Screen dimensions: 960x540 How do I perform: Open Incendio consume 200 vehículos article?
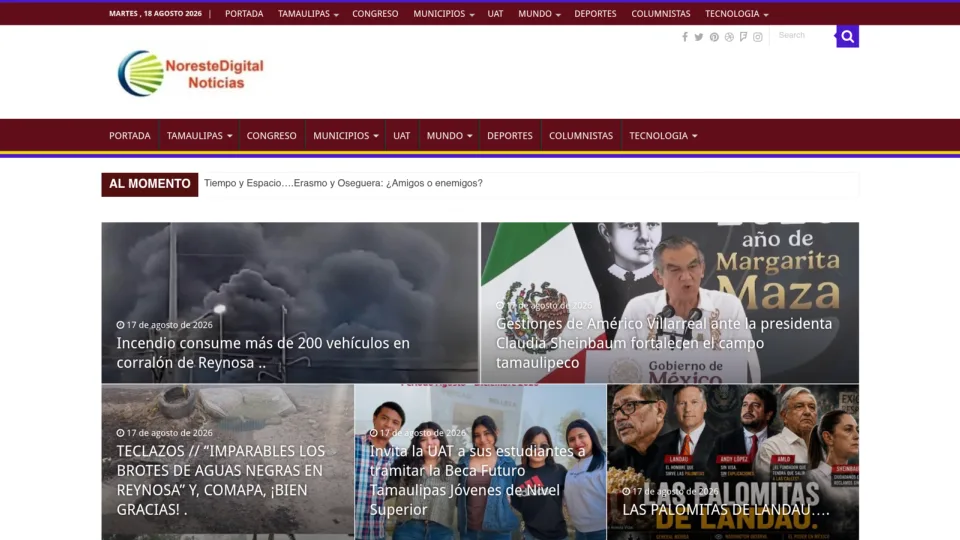pos(263,353)
